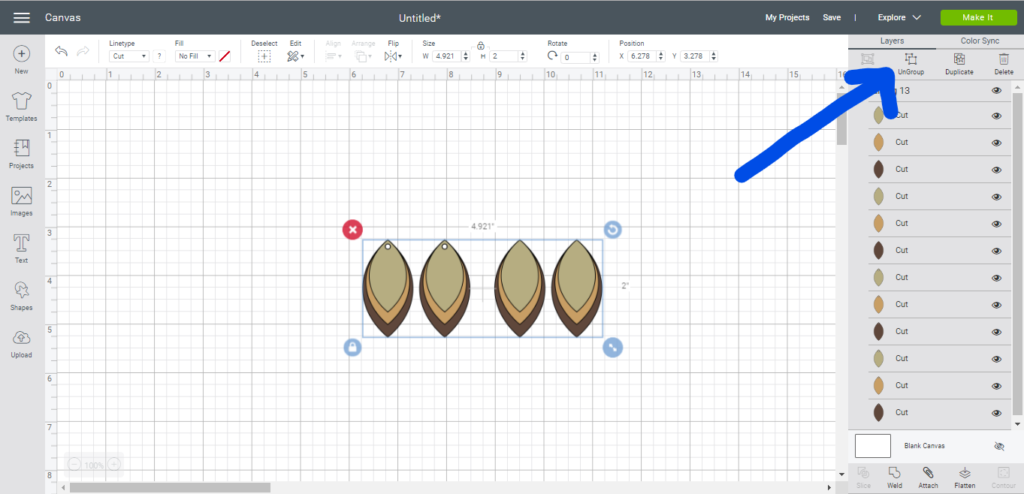Add Text to the canvas
The width and height of the screenshot is (1024, 494).
click(x=22, y=248)
